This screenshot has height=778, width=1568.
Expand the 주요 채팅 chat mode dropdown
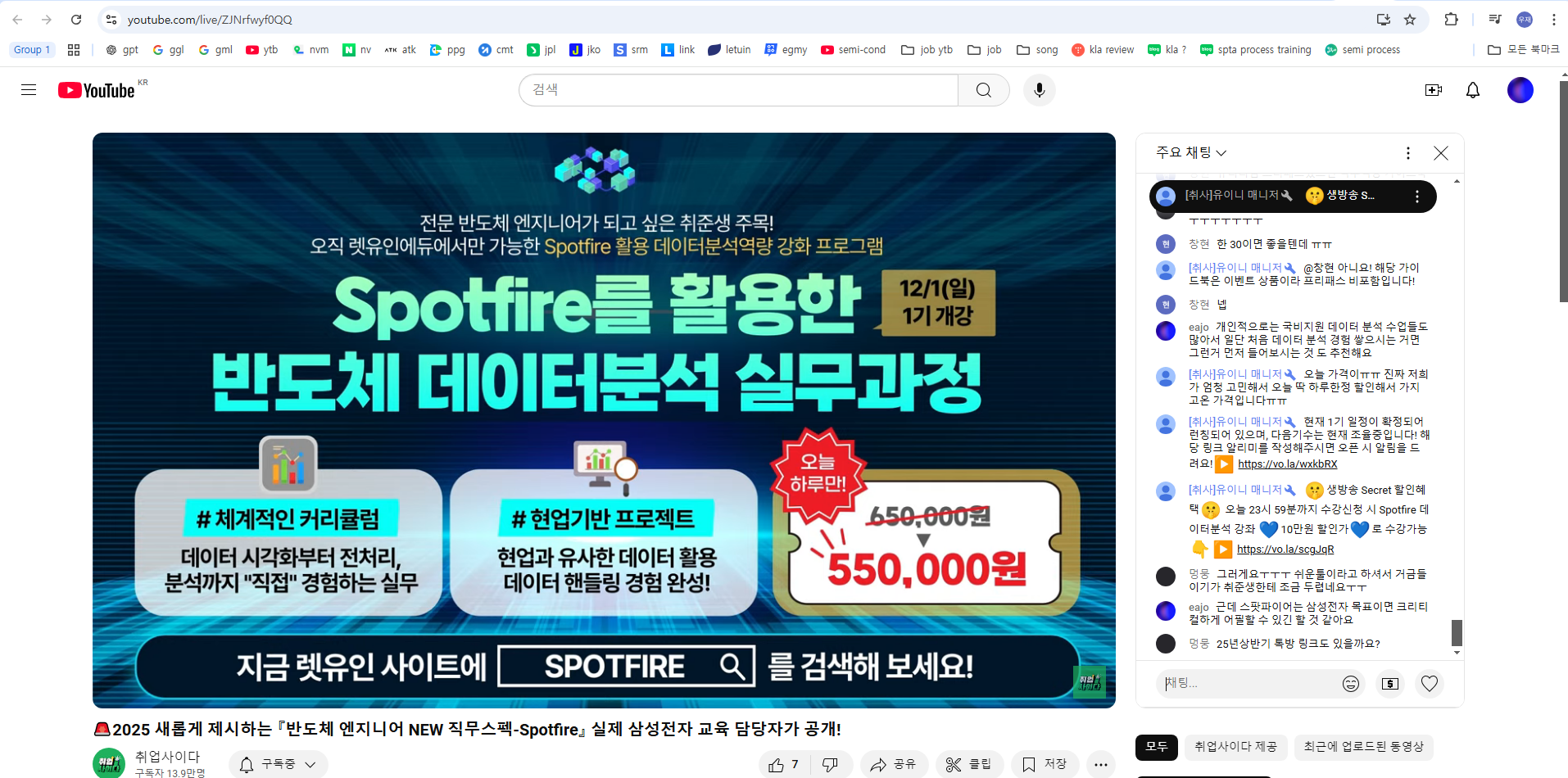tap(1190, 152)
